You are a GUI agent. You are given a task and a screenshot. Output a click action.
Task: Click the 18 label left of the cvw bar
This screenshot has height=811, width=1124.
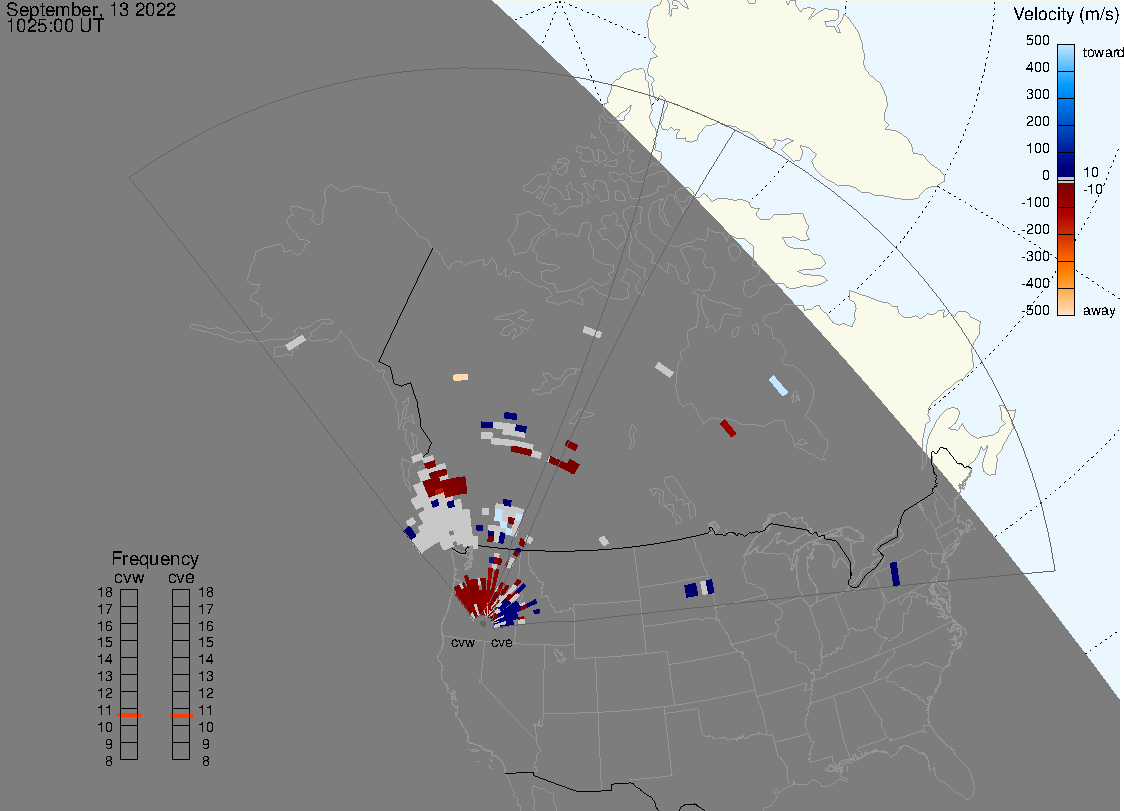coord(105,592)
